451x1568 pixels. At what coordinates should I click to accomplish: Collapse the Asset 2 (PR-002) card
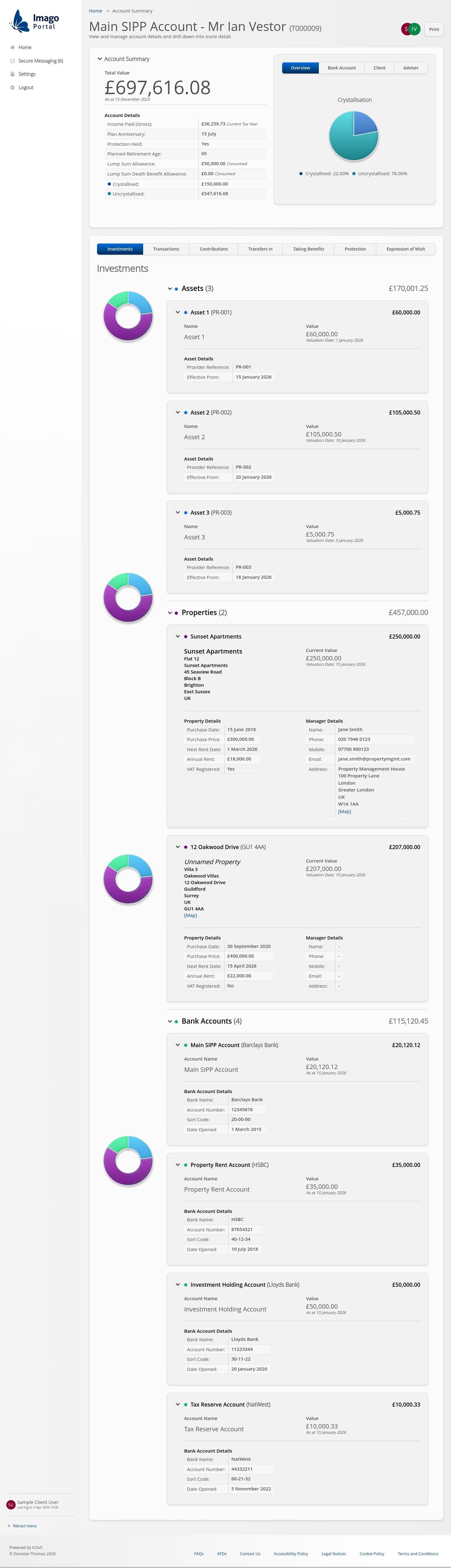pos(178,413)
